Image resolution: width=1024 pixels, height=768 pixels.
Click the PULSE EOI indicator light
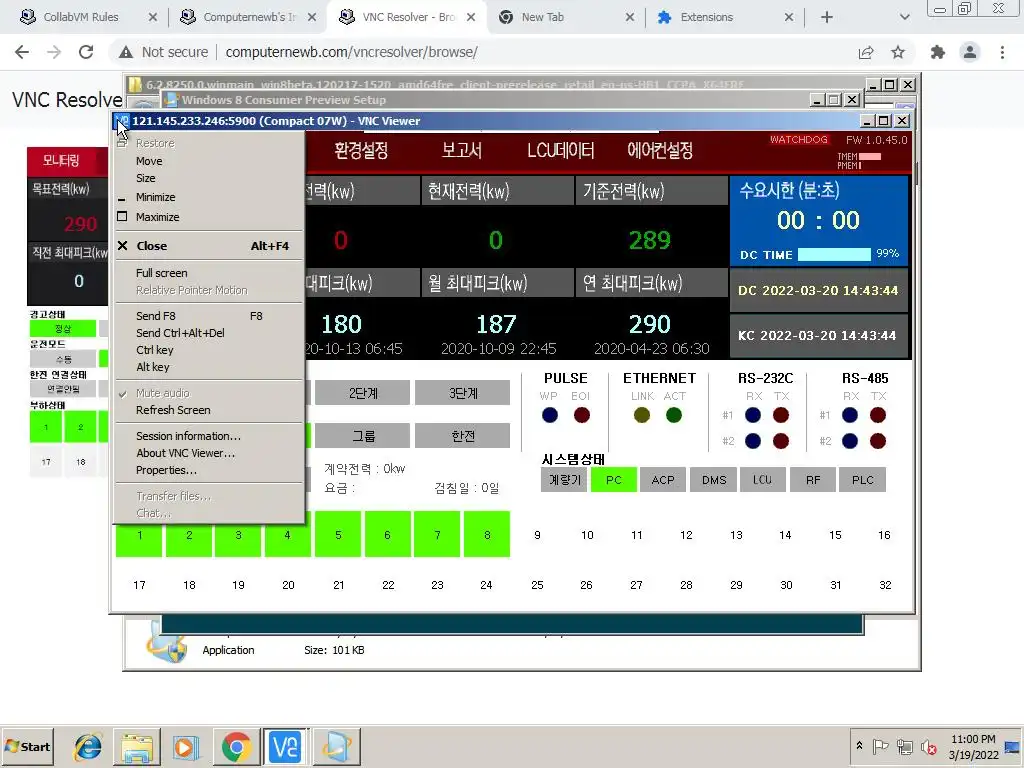tap(581, 415)
